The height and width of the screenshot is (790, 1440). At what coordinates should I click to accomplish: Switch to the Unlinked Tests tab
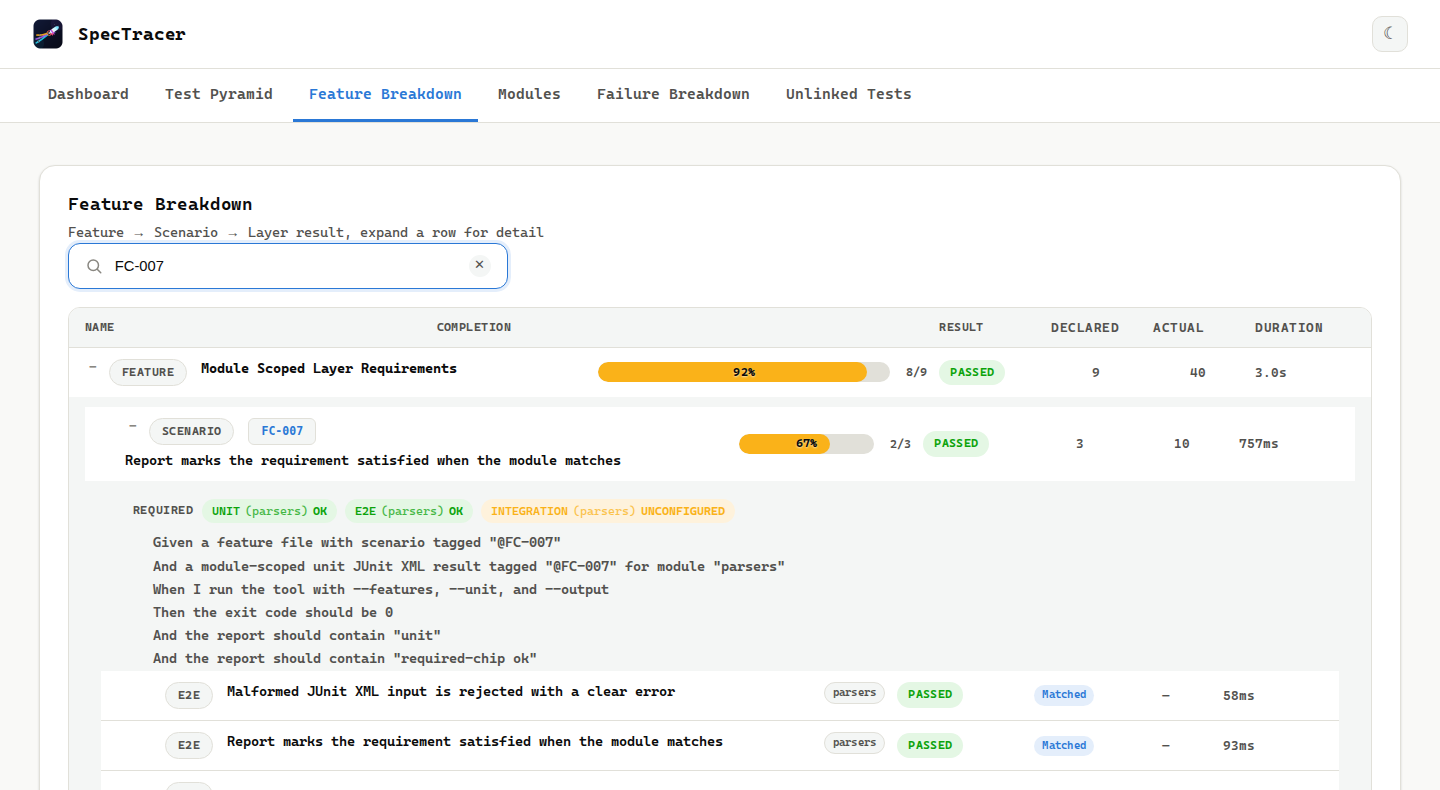coord(848,94)
